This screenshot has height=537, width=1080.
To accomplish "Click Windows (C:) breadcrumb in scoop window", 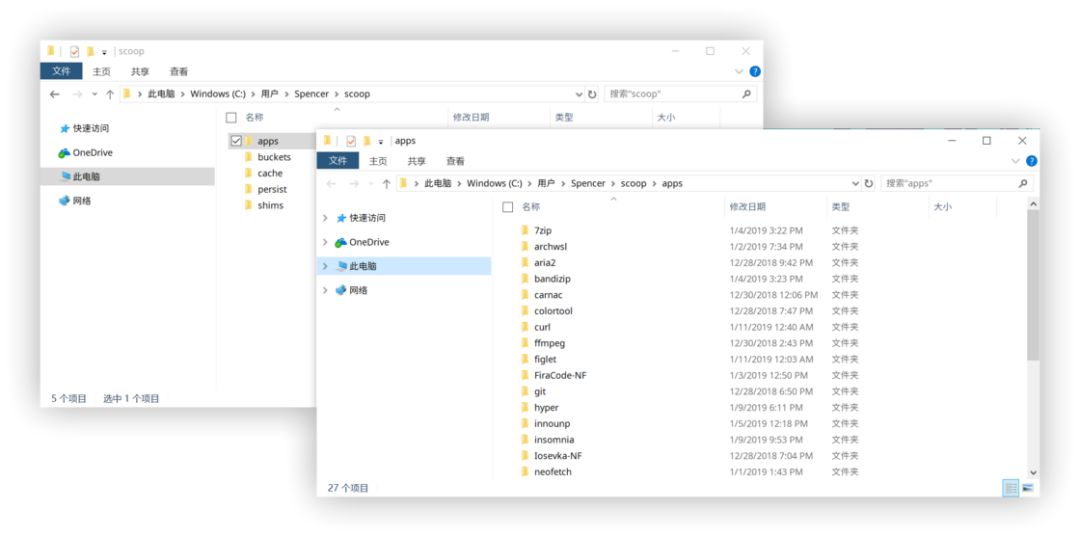I will [217, 94].
